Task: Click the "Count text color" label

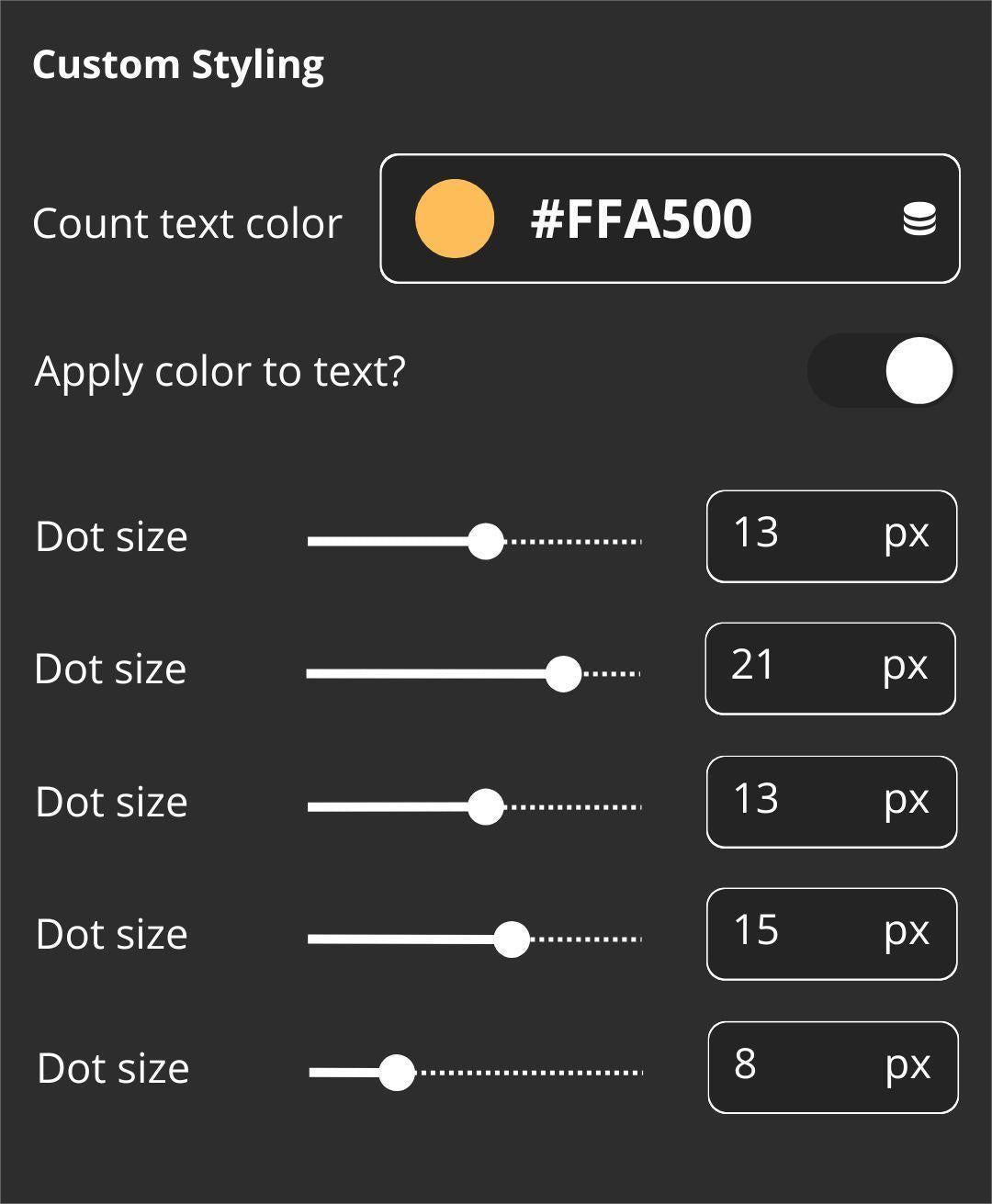Action: coord(187,224)
